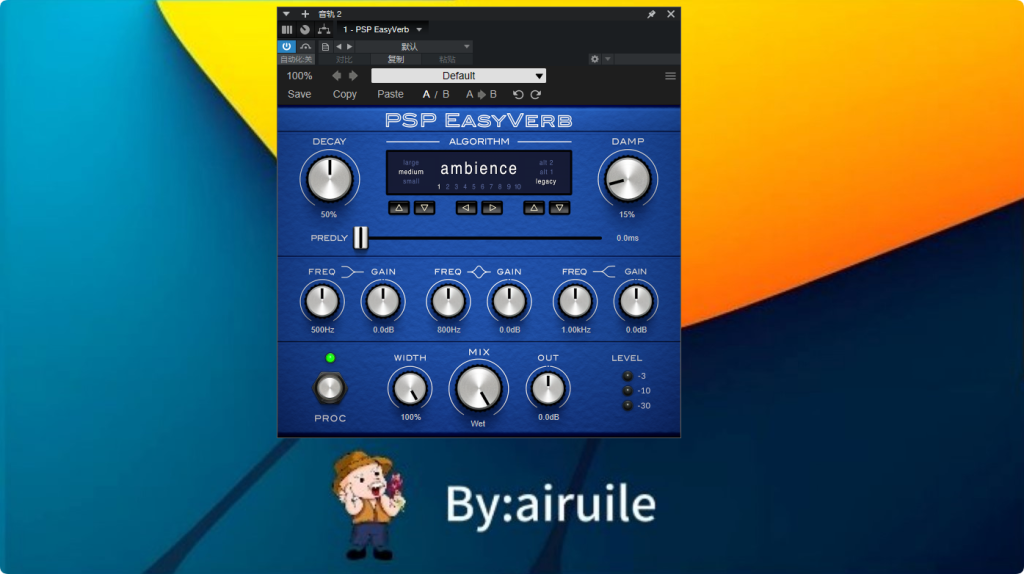
Task: Open the channel editor bars icon
Action: point(287,29)
